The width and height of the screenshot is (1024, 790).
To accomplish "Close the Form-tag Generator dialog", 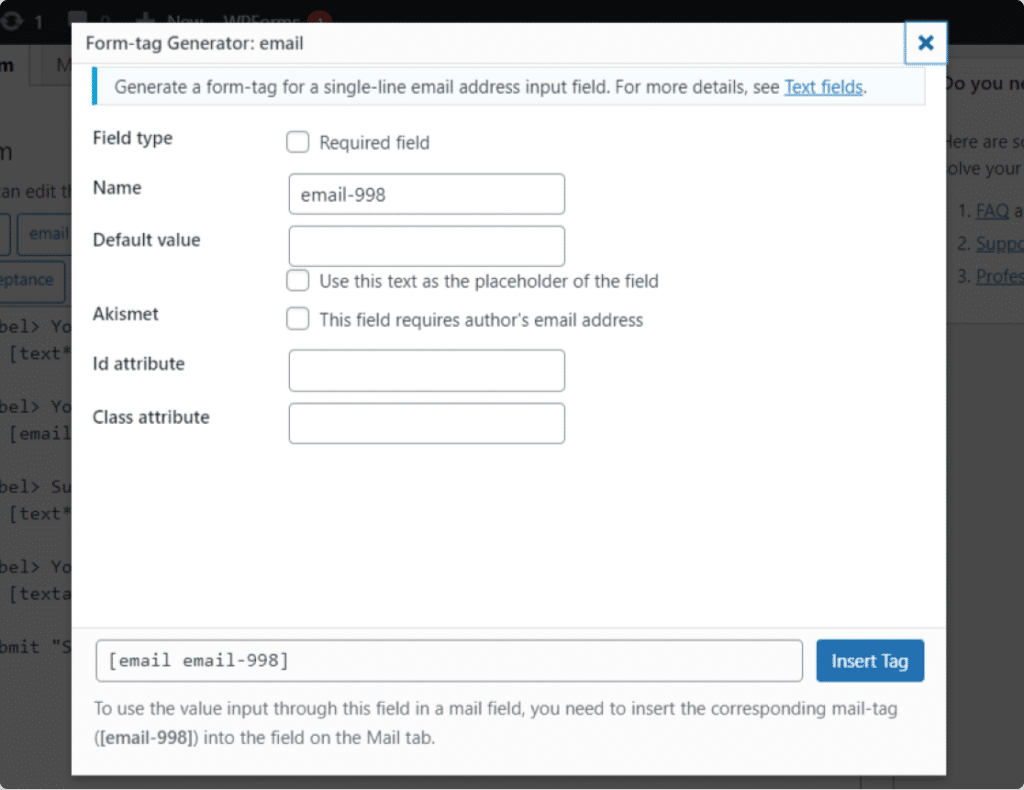I will (925, 43).
